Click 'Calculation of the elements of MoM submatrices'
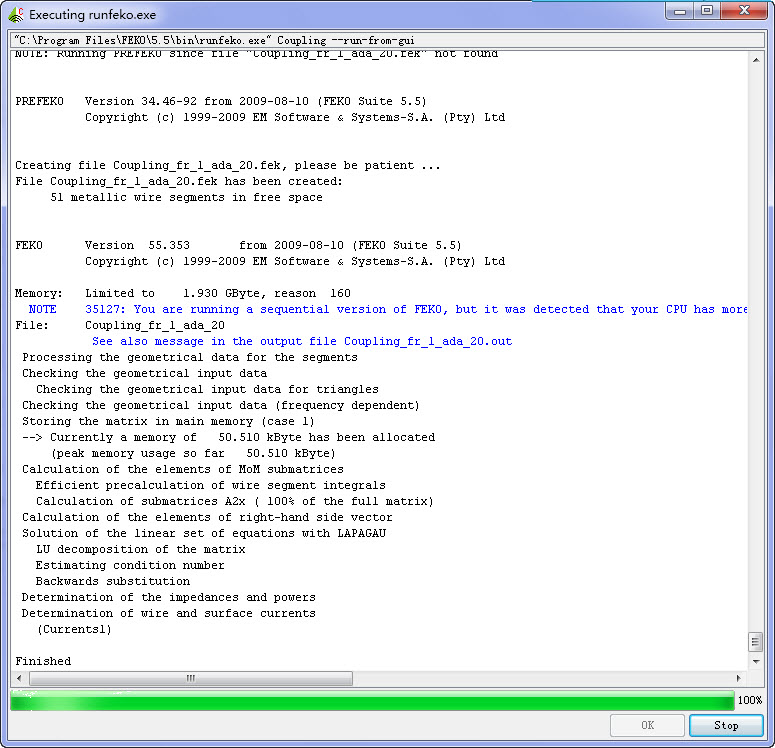Viewport: 775px width, 748px height. (x=182, y=469)
